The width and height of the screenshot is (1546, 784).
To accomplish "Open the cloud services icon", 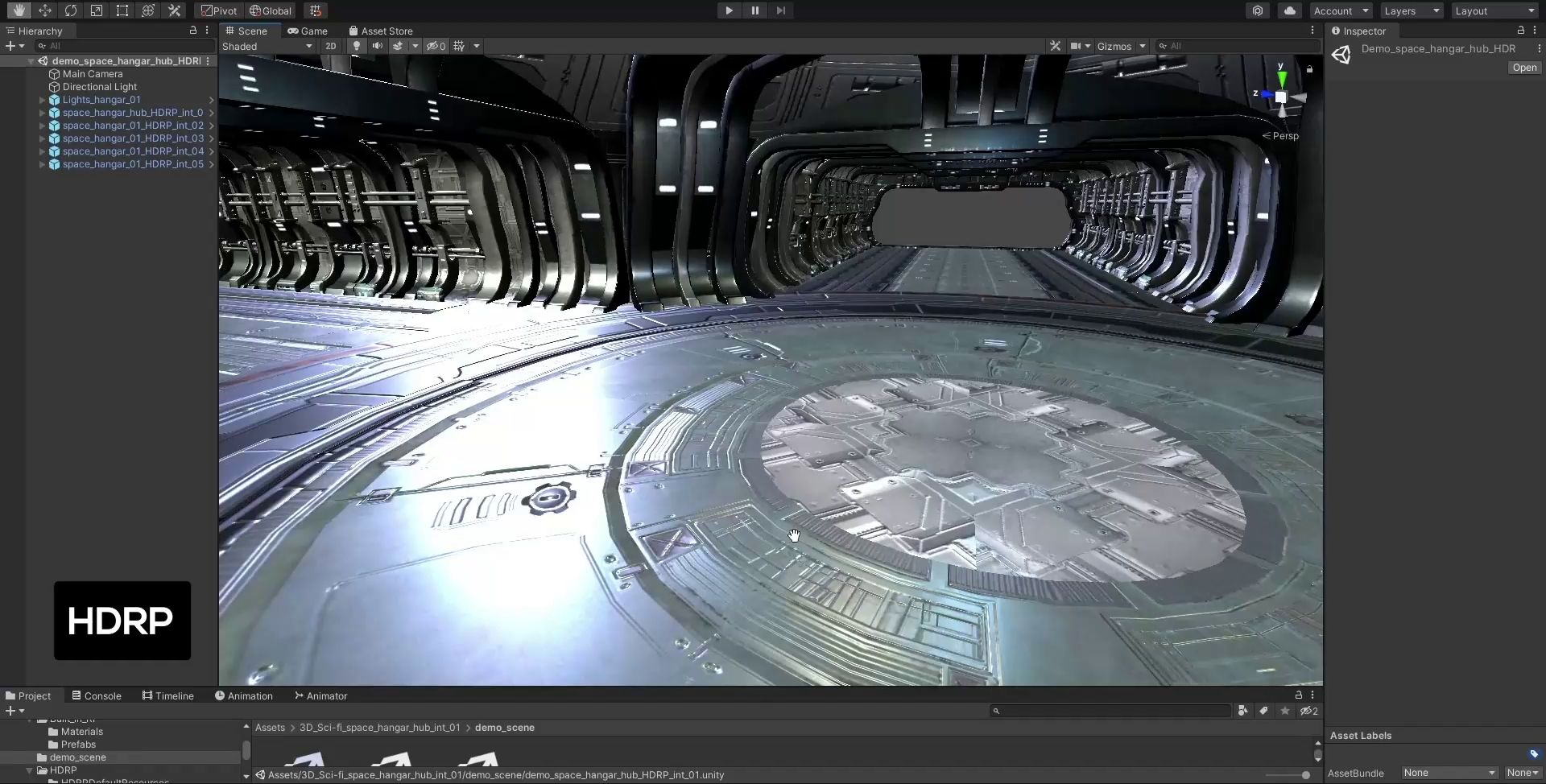I will click(1290, 10).
